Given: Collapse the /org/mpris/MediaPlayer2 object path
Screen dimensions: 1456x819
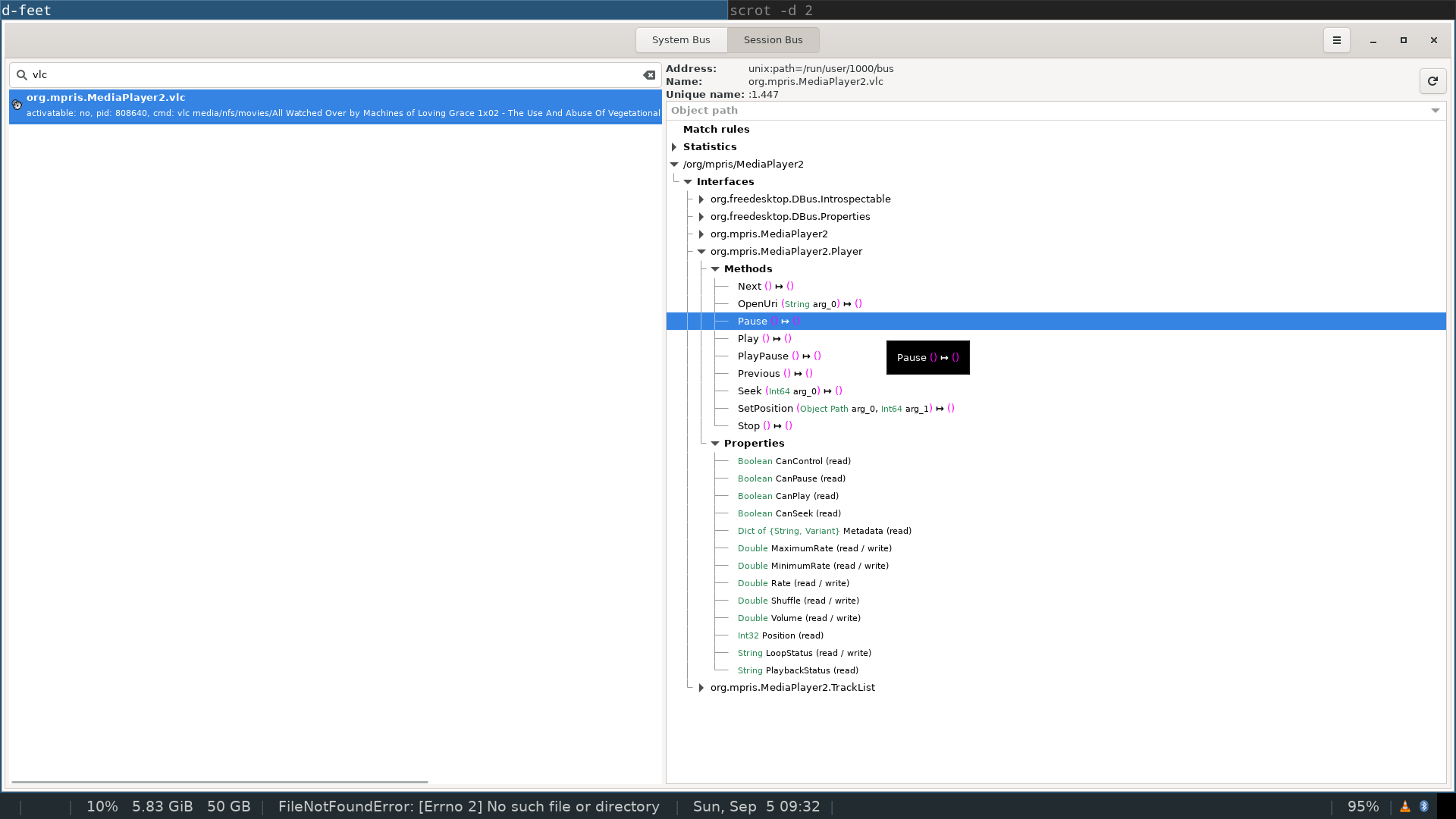Looking at the screenshot, I should (x=673, y=165).
